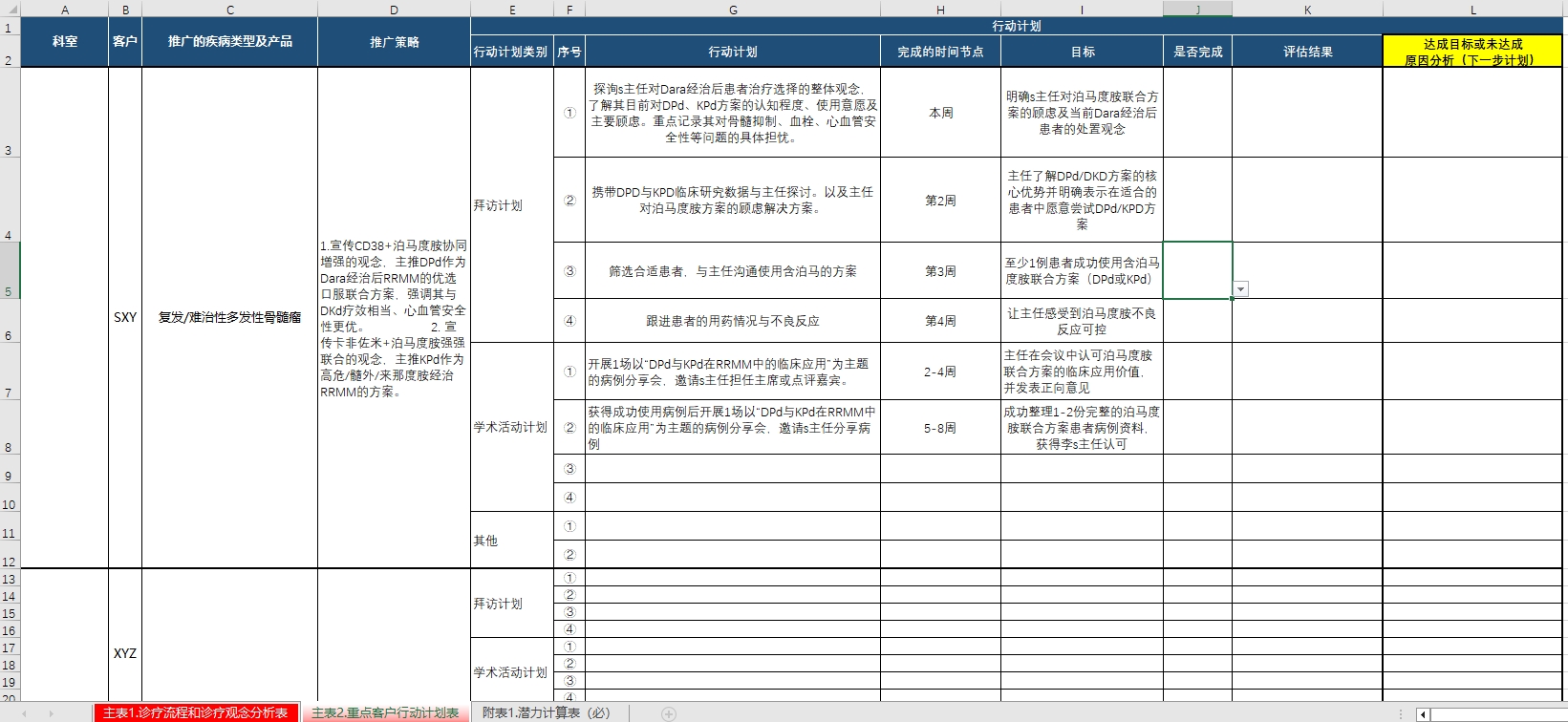Select column A header

[x=65, y=10]
